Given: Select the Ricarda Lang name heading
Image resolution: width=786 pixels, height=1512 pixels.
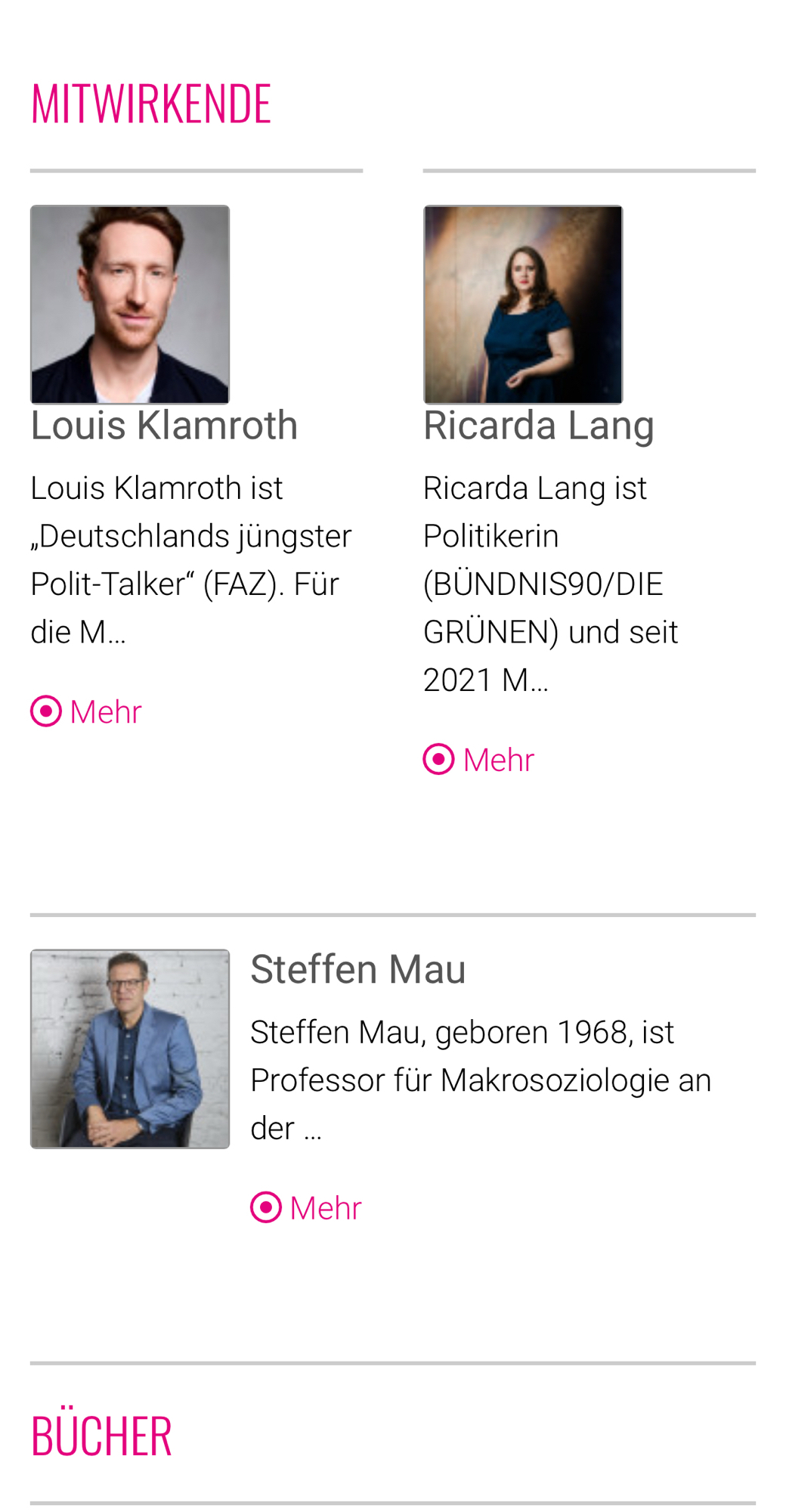Looking at the screenshot, I should tap(538, 425).
